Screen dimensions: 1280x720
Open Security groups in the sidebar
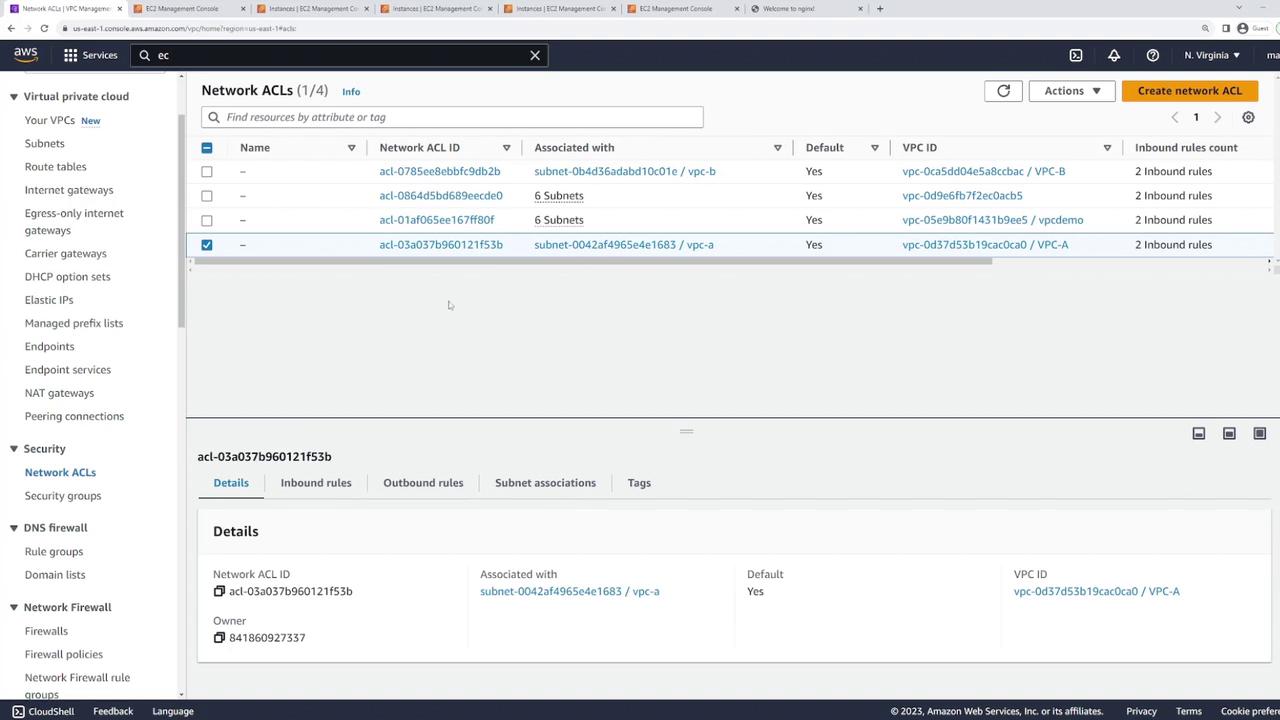(x=63, y=496)
